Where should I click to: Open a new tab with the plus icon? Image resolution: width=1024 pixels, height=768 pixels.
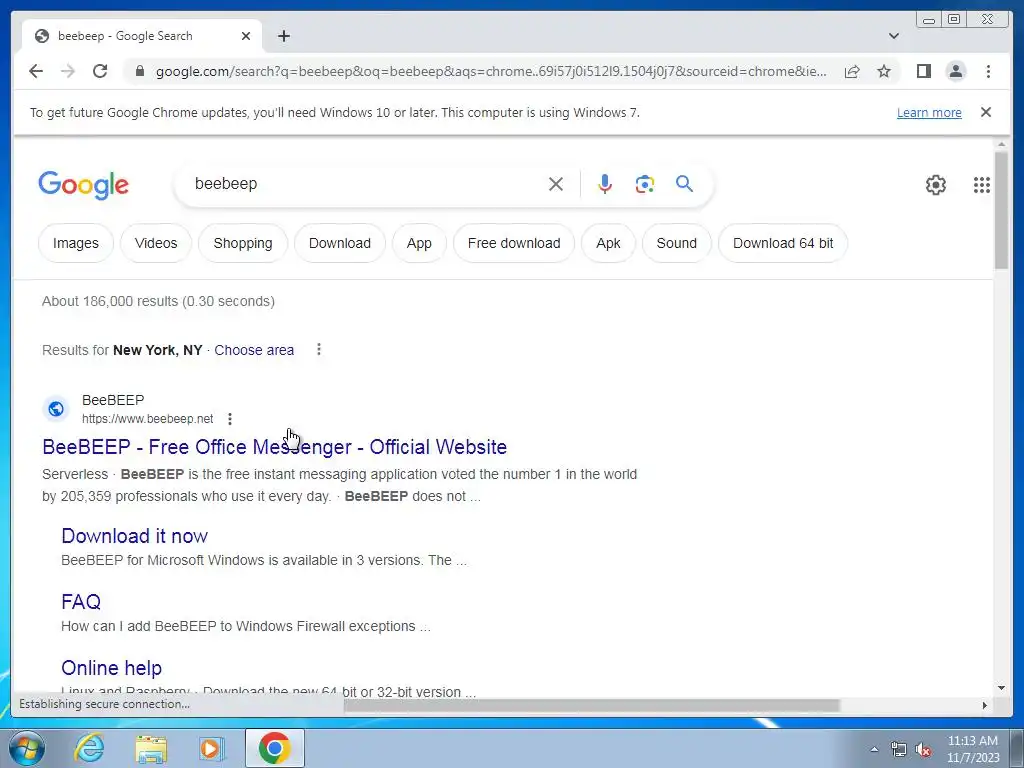click(283, 36)
